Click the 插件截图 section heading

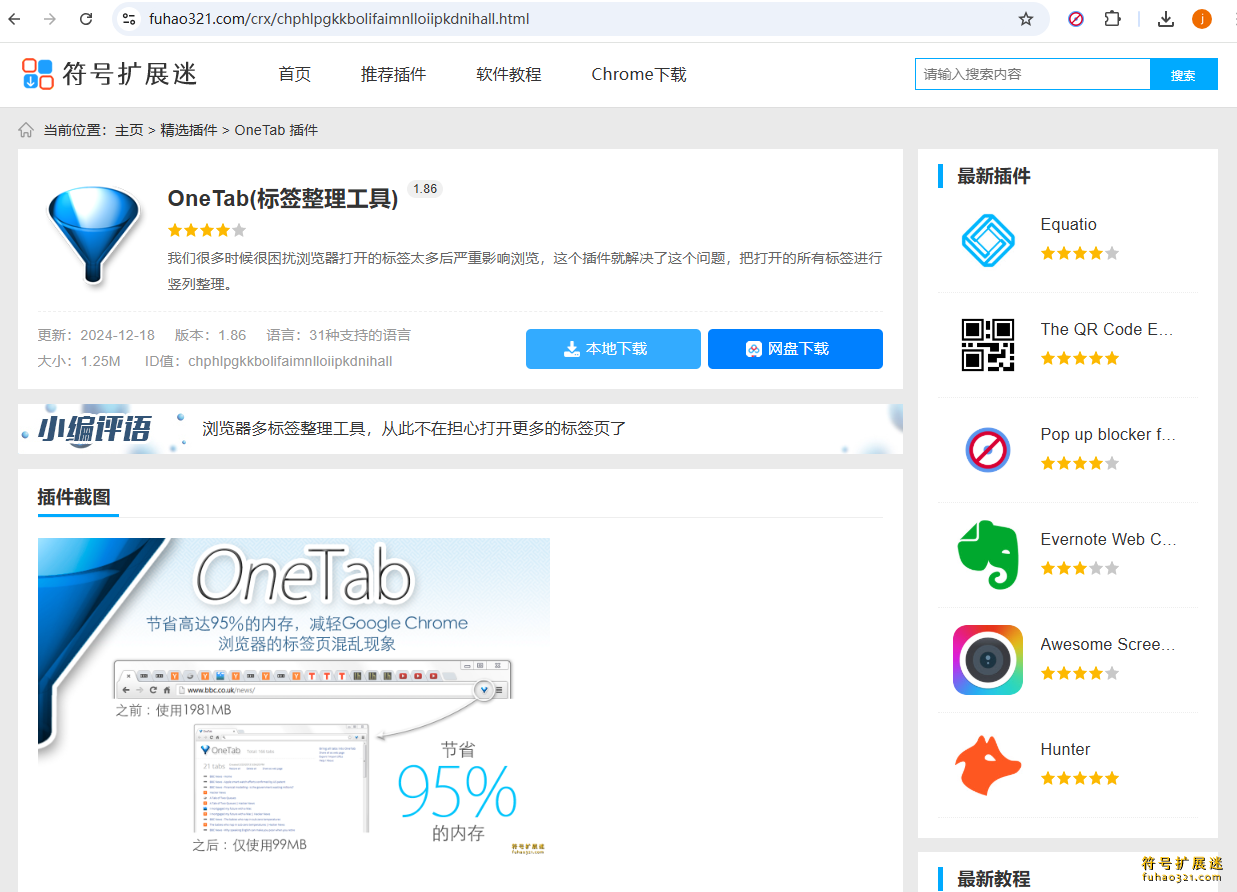pos(74,497)
